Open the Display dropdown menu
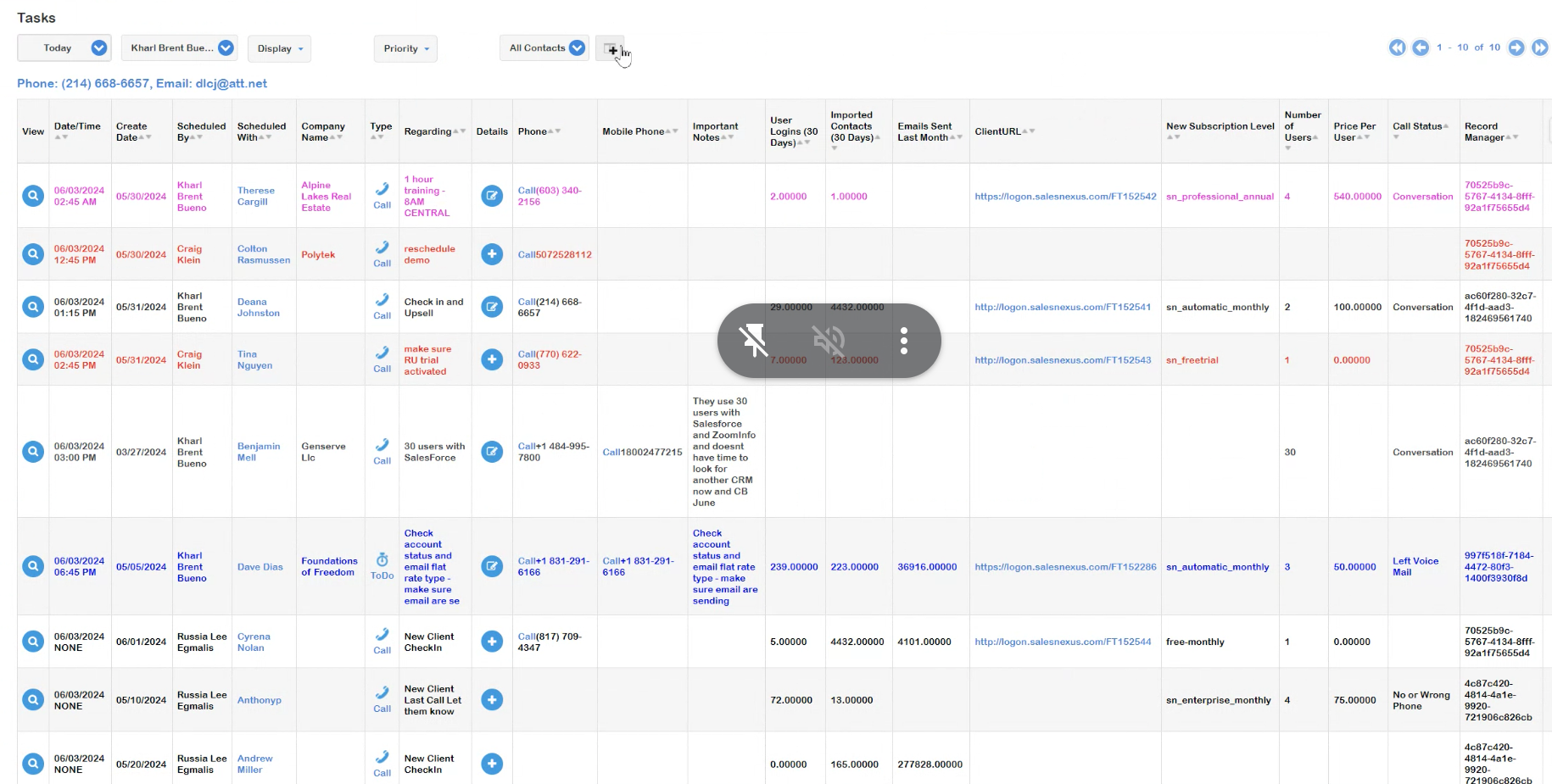This screenshot has height=784, width=1552. click(280, 48)
